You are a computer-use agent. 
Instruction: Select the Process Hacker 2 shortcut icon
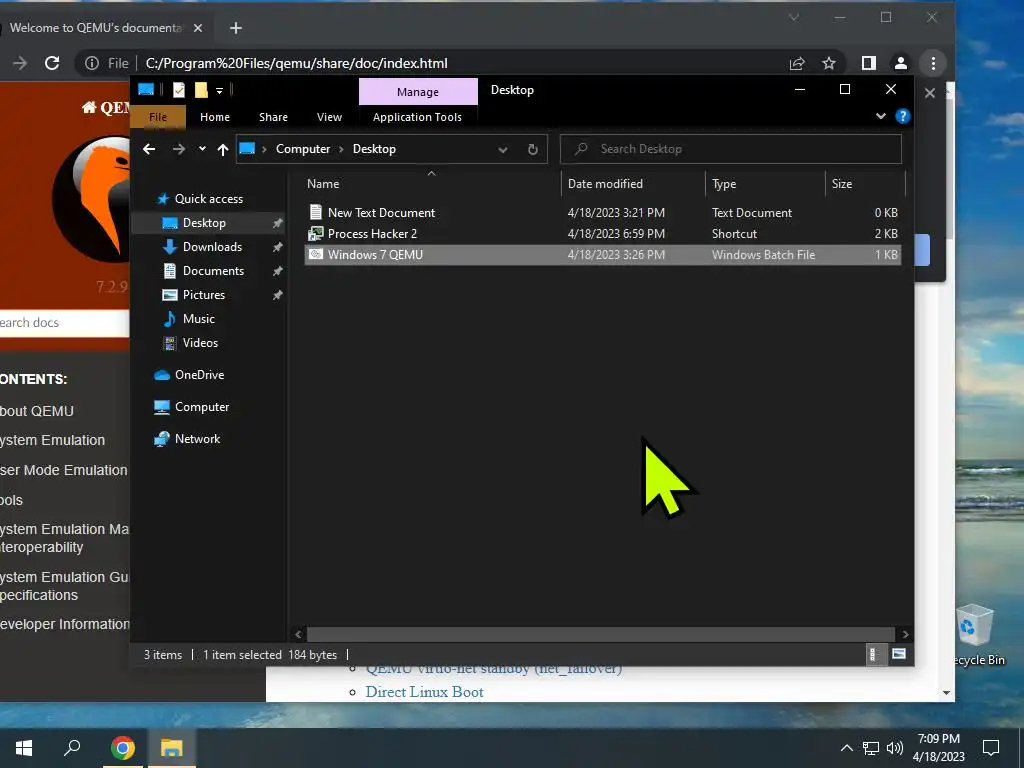316,233
